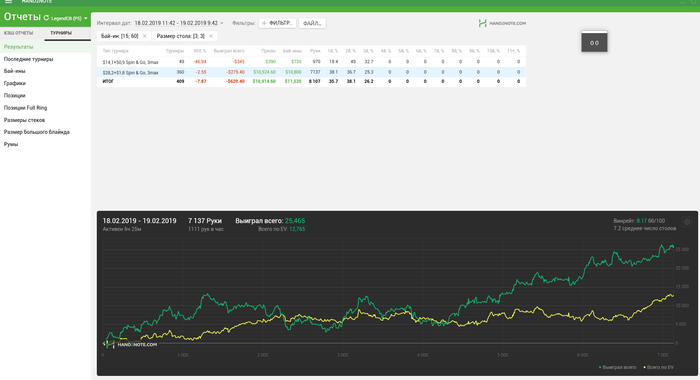Click the ИТОГ totals row
This screenshot has width=700, height=380.
tap(311, 82)
